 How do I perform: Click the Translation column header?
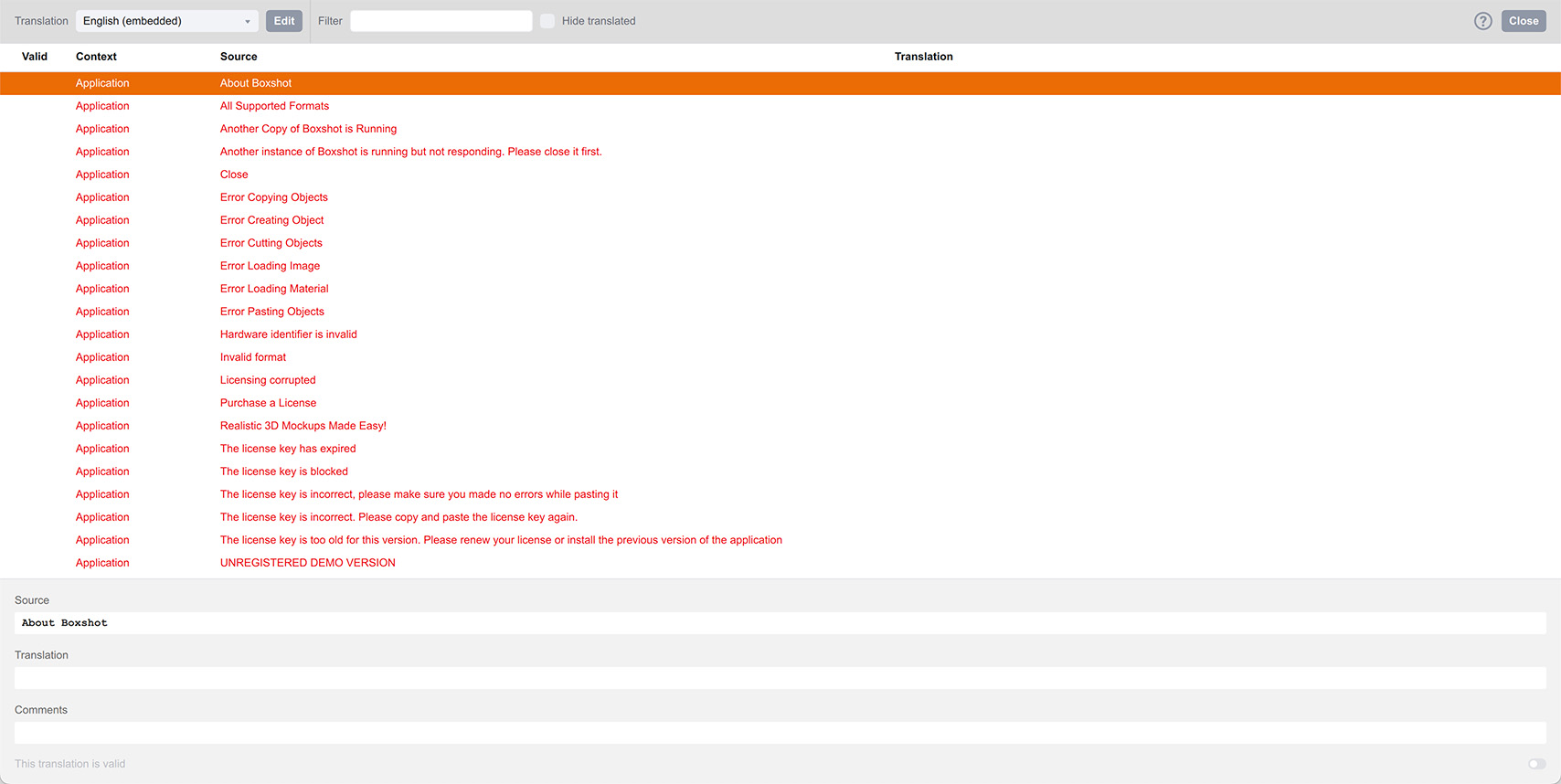pos(923,57)
